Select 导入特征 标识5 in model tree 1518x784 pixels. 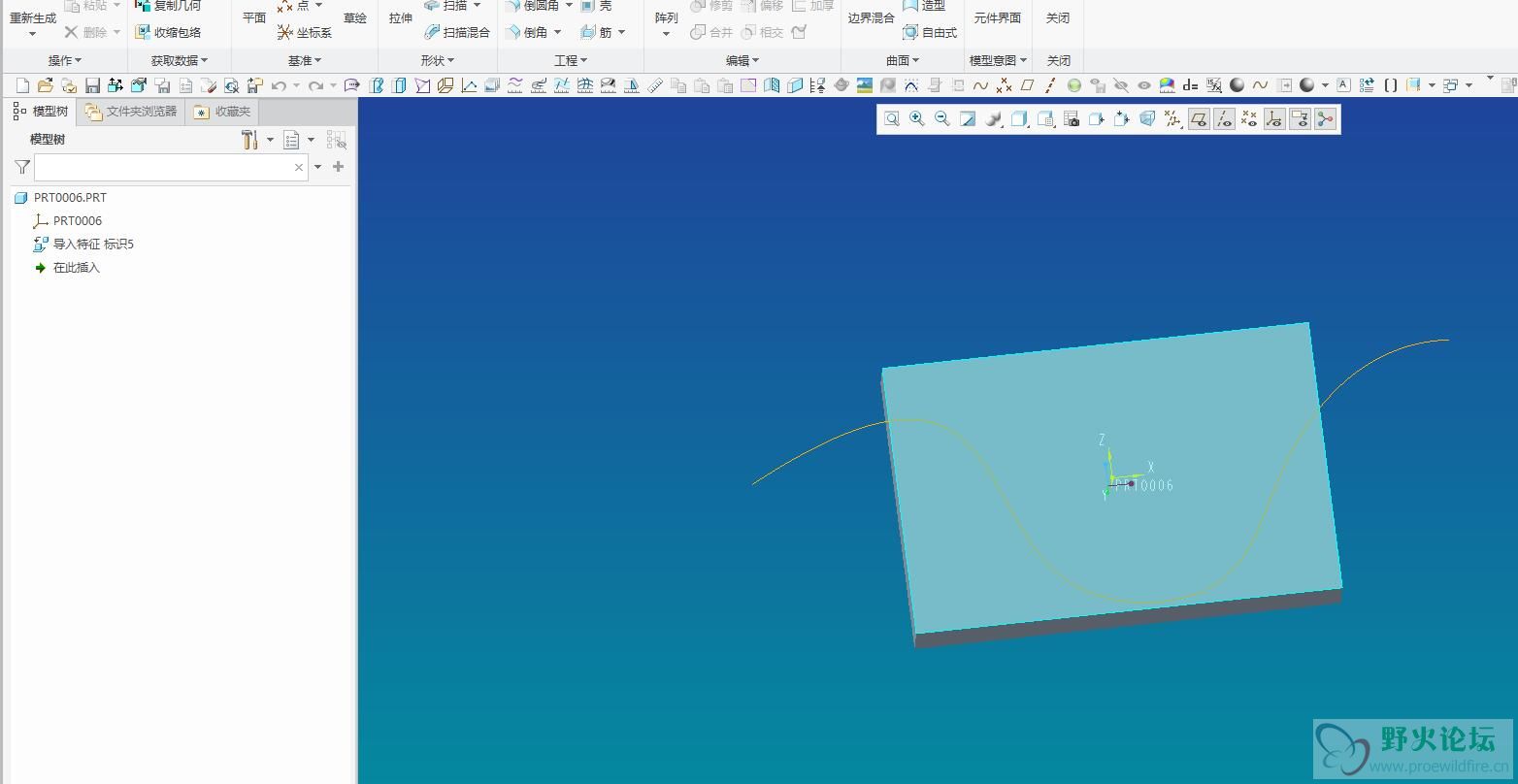83,244
